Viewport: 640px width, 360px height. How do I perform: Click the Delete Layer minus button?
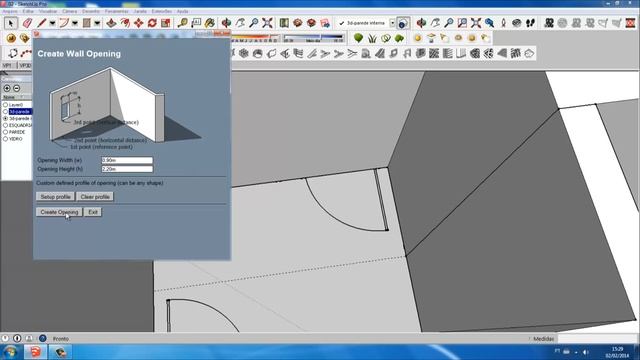(16, 88)
